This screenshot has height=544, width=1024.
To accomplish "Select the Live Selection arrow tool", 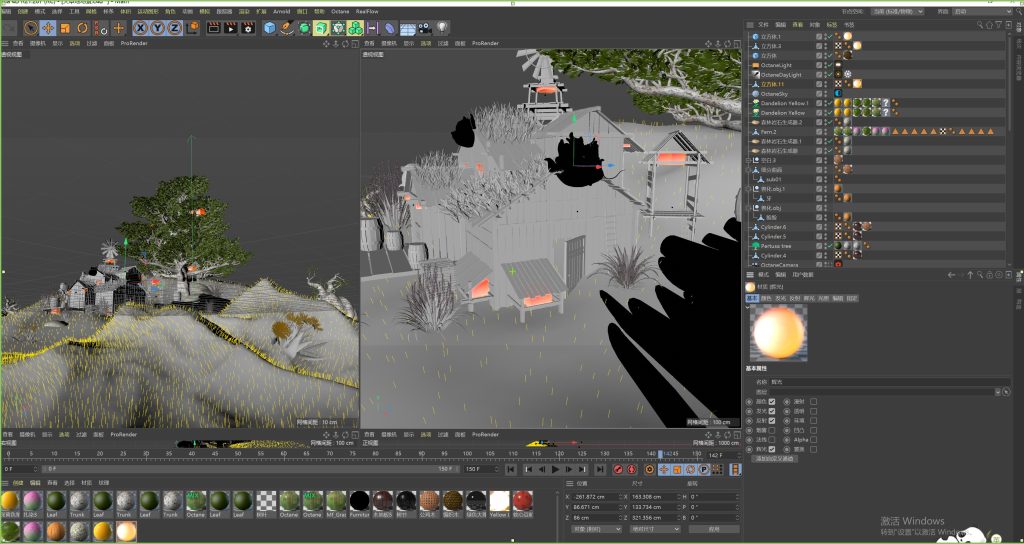I will (30, 28).
